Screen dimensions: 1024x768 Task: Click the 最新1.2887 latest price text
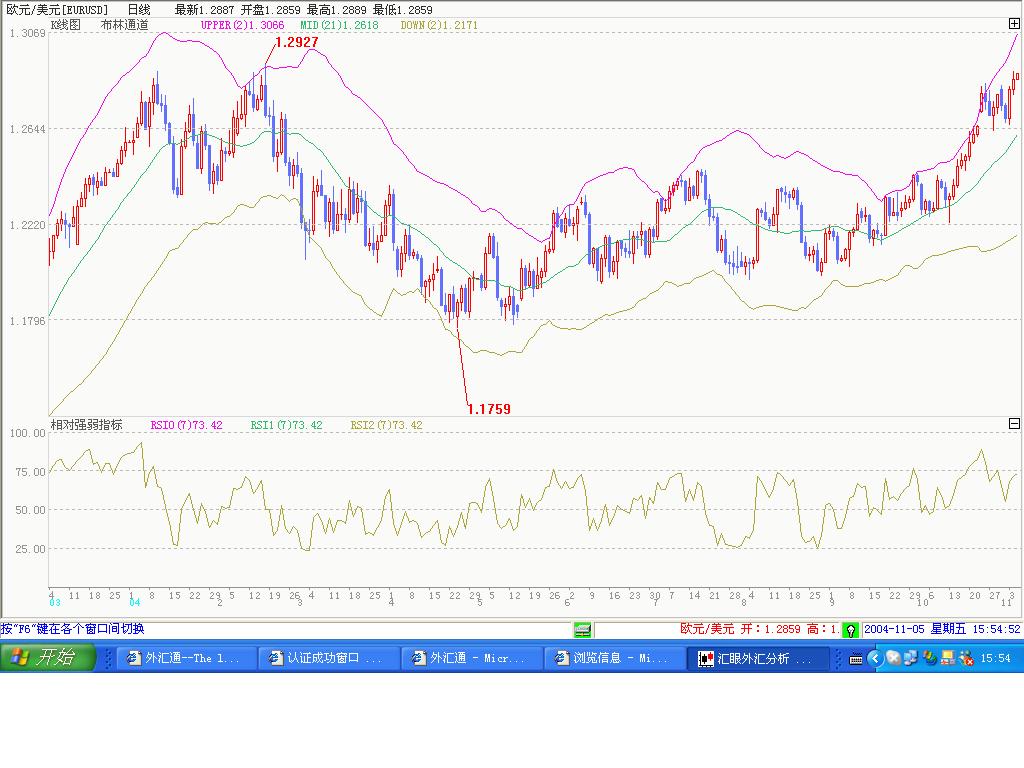(x=204, y=10)
